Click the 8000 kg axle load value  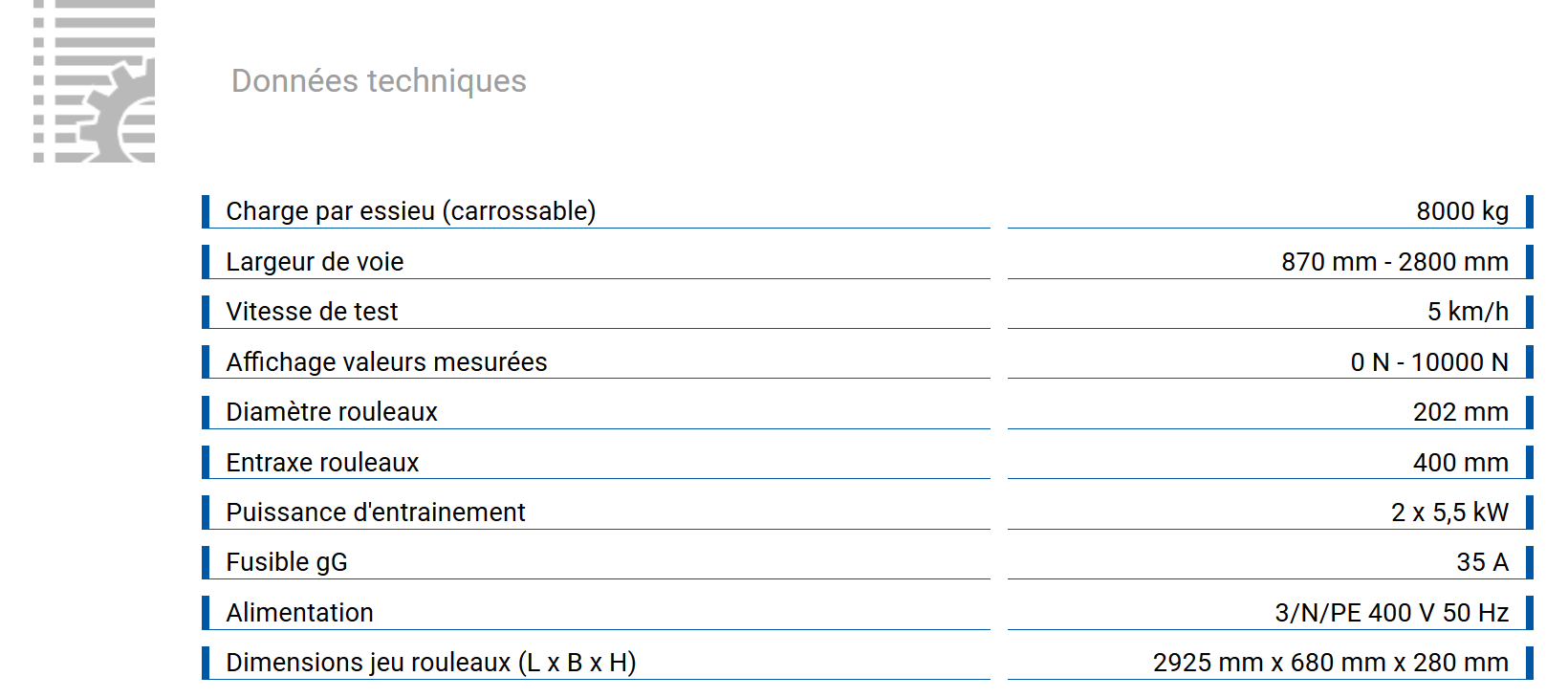point(1462,211)
